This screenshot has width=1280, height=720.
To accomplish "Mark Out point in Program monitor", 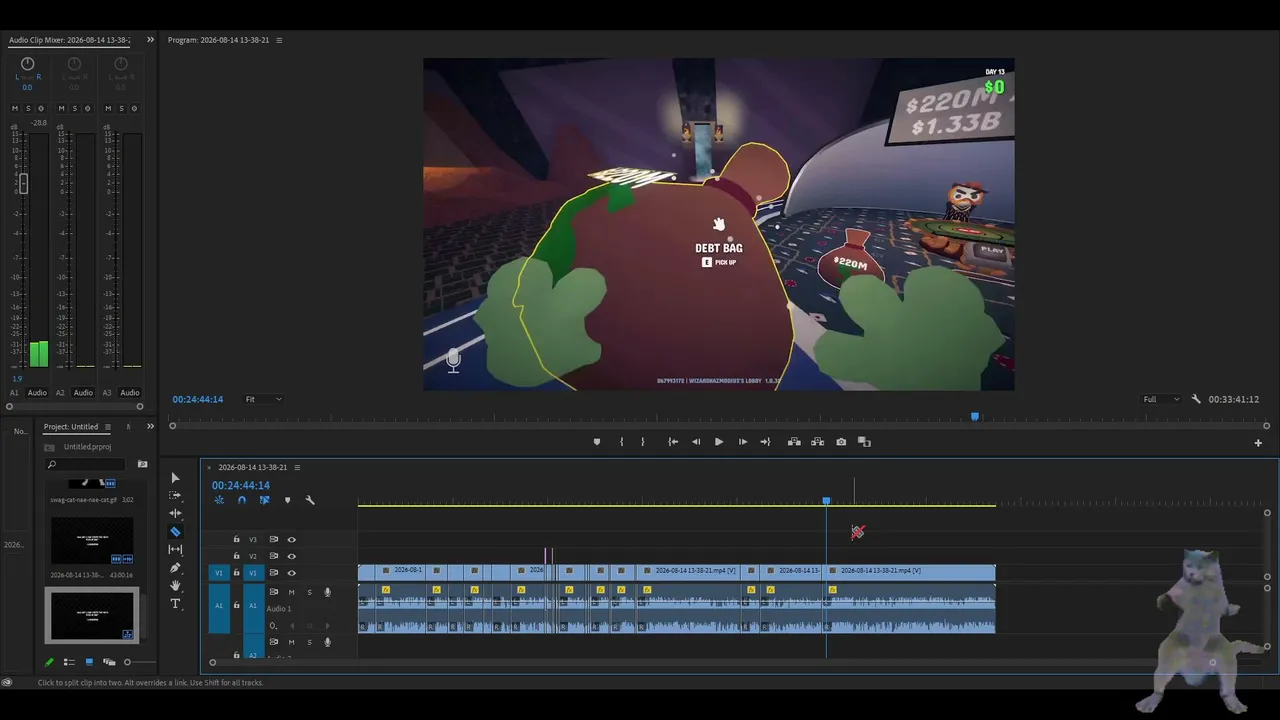I will tap(643, 442).
